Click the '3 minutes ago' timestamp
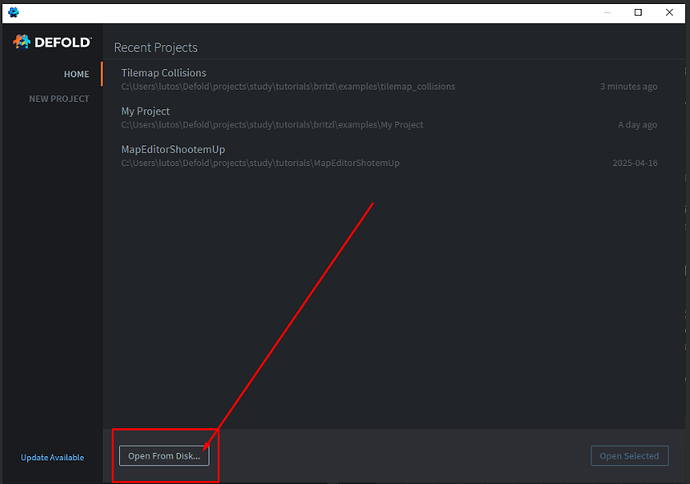The height and width of the screenshot is (484, 690). point(629,87)
